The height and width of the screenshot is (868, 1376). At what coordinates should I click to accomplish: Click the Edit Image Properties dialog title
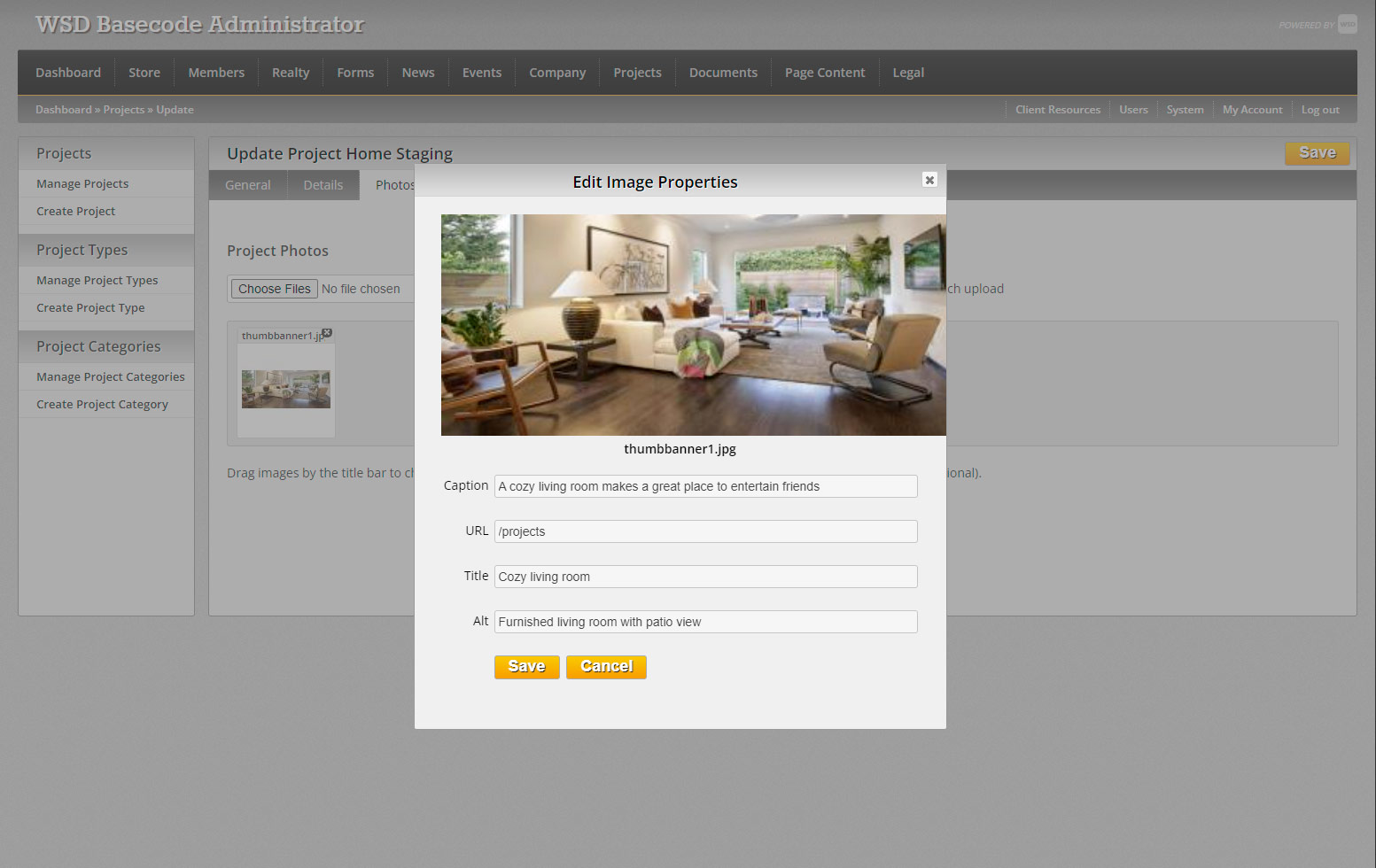[655, 182]
